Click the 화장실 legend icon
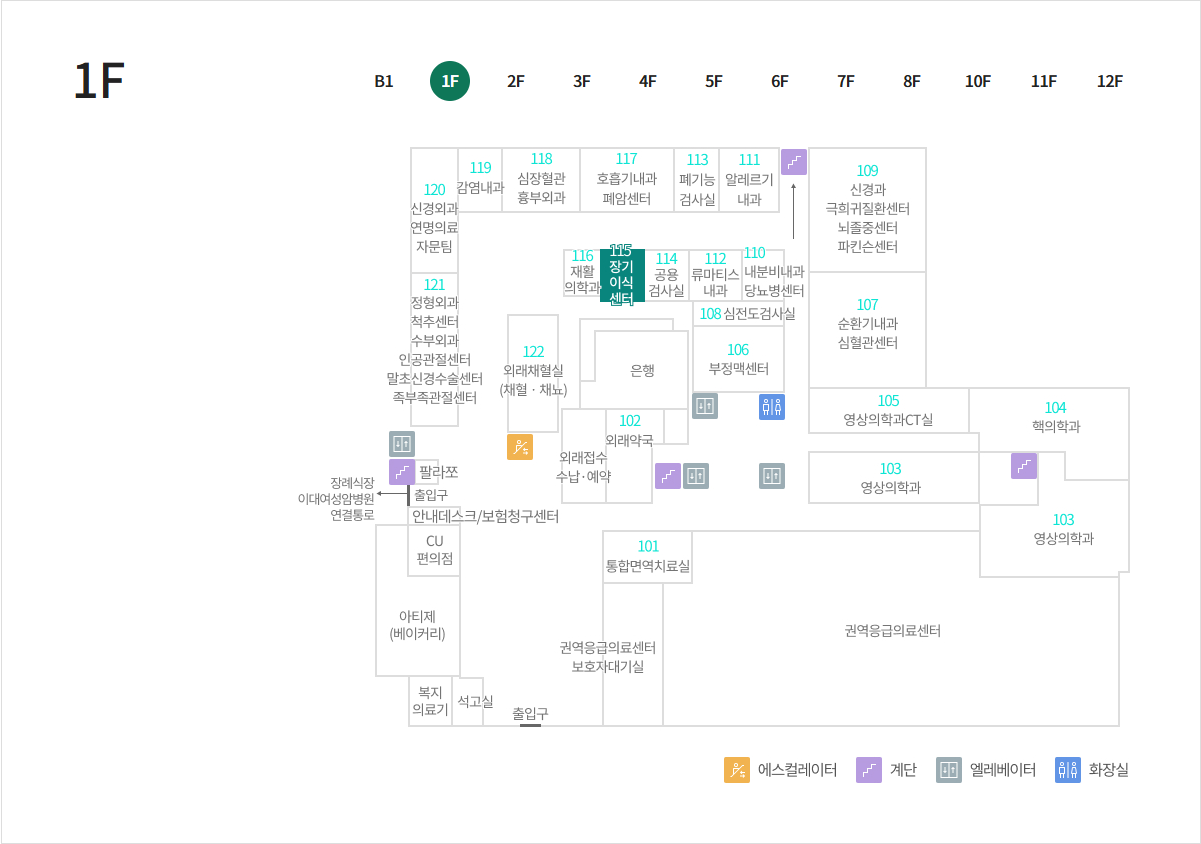The width and height of the screenshot is (1201, 844). [1068, 770]
